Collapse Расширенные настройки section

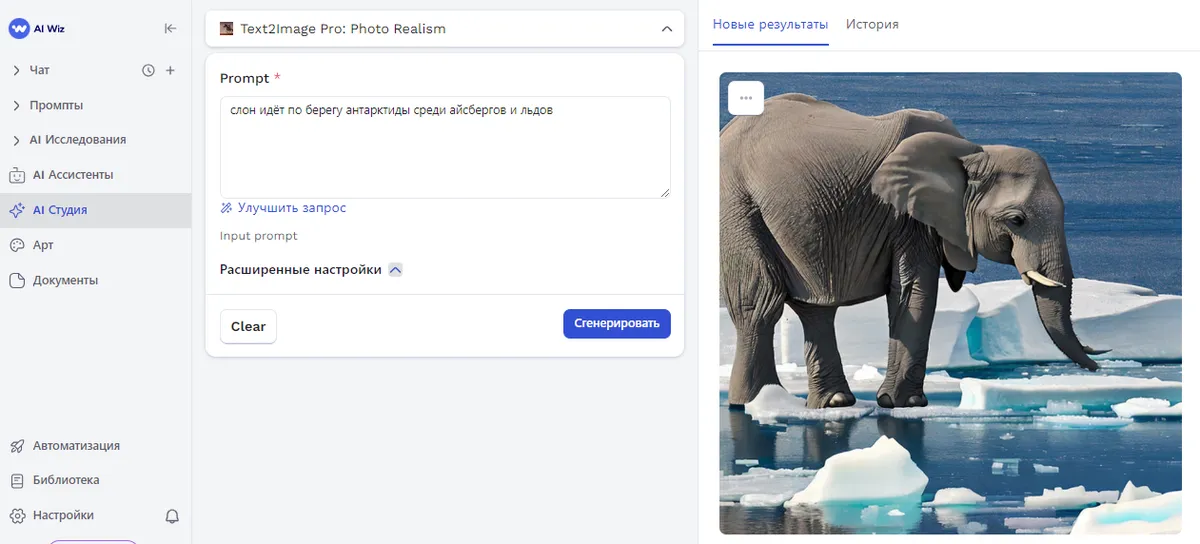point(395,270)
